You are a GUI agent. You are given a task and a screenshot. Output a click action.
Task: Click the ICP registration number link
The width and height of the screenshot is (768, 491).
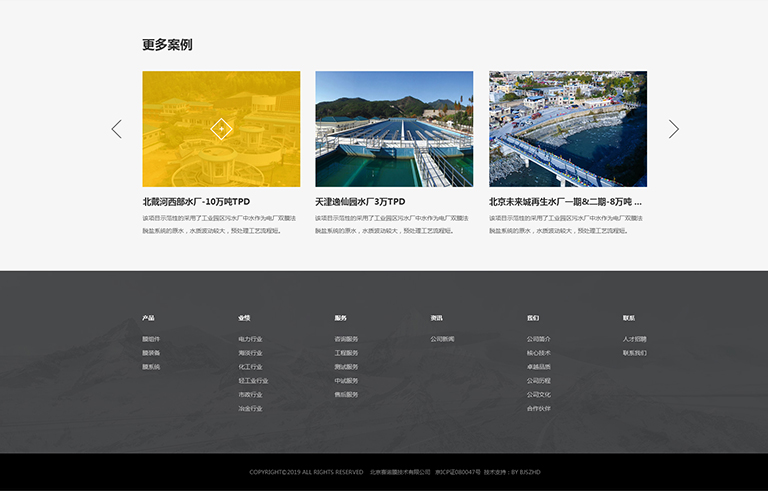(x=458, y=472)
